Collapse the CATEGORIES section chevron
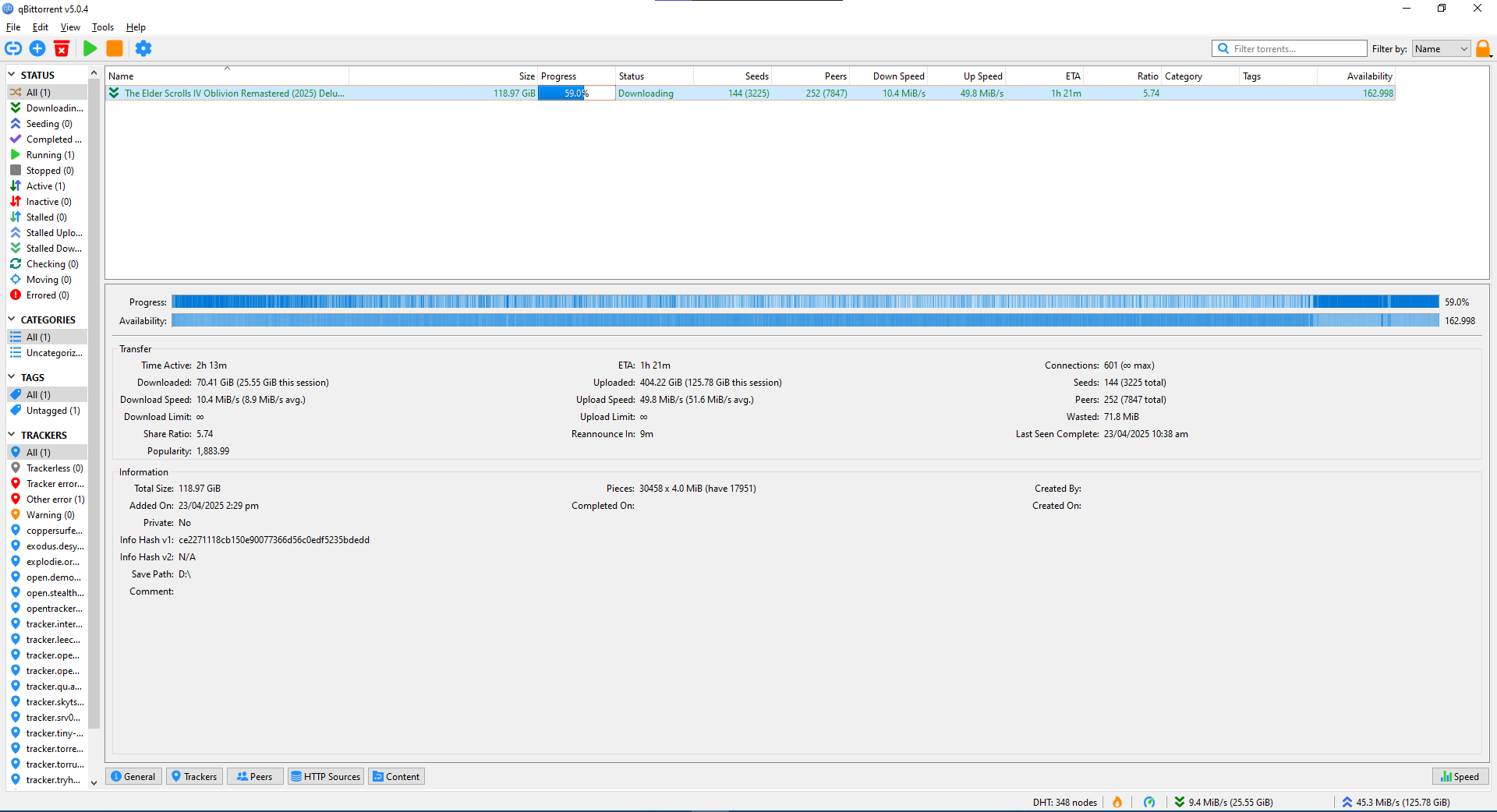Viewport: 1497px width, 812px height. (x=12, y=320)
